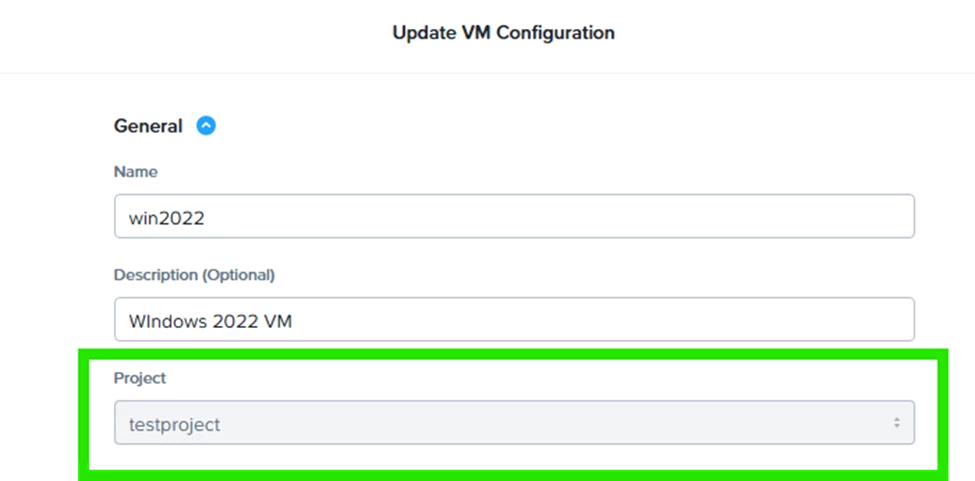This screenshot has height=481, width=975.
Task: Click the General section heading
Action: [x=148, y=126]
